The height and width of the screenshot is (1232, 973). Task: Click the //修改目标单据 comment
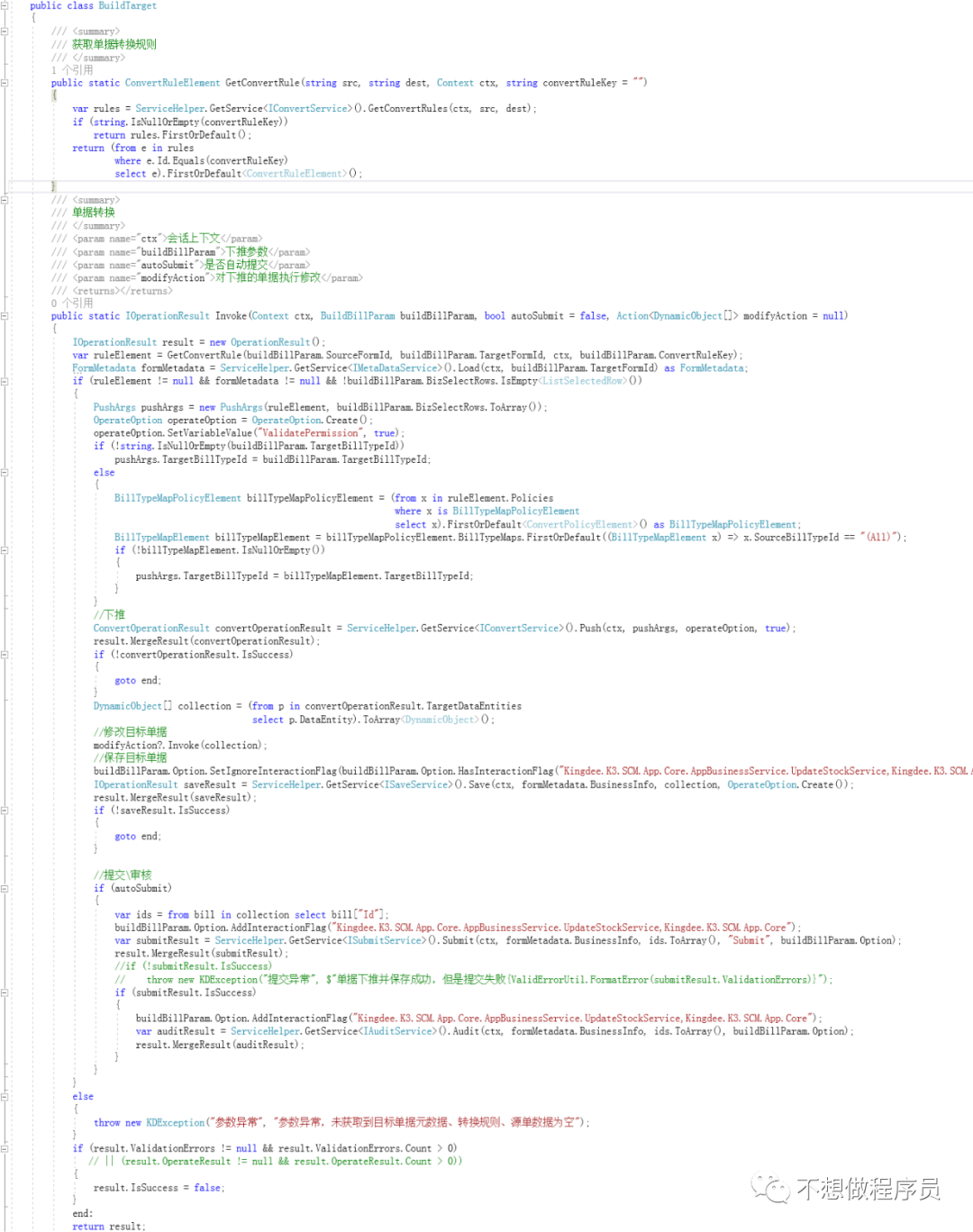(x=130, y=732)
